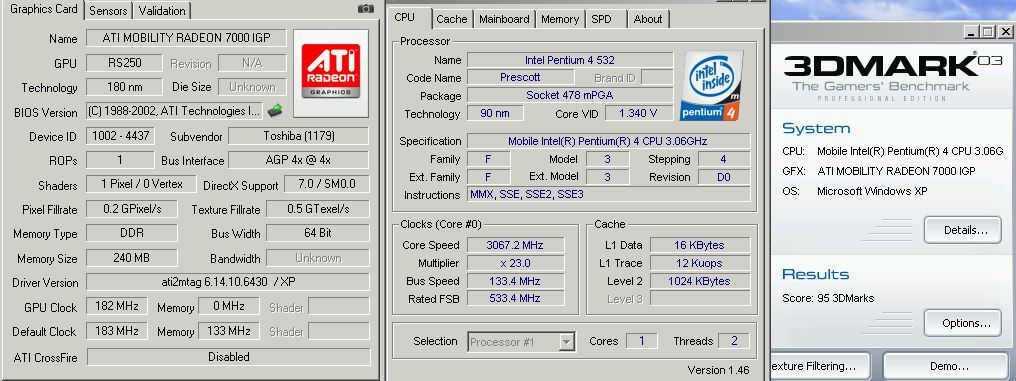Click the L1 Trace 12 Kuops field
Image resolution: width=1016 pixels, height=381 pixels.
pos(699,263)
